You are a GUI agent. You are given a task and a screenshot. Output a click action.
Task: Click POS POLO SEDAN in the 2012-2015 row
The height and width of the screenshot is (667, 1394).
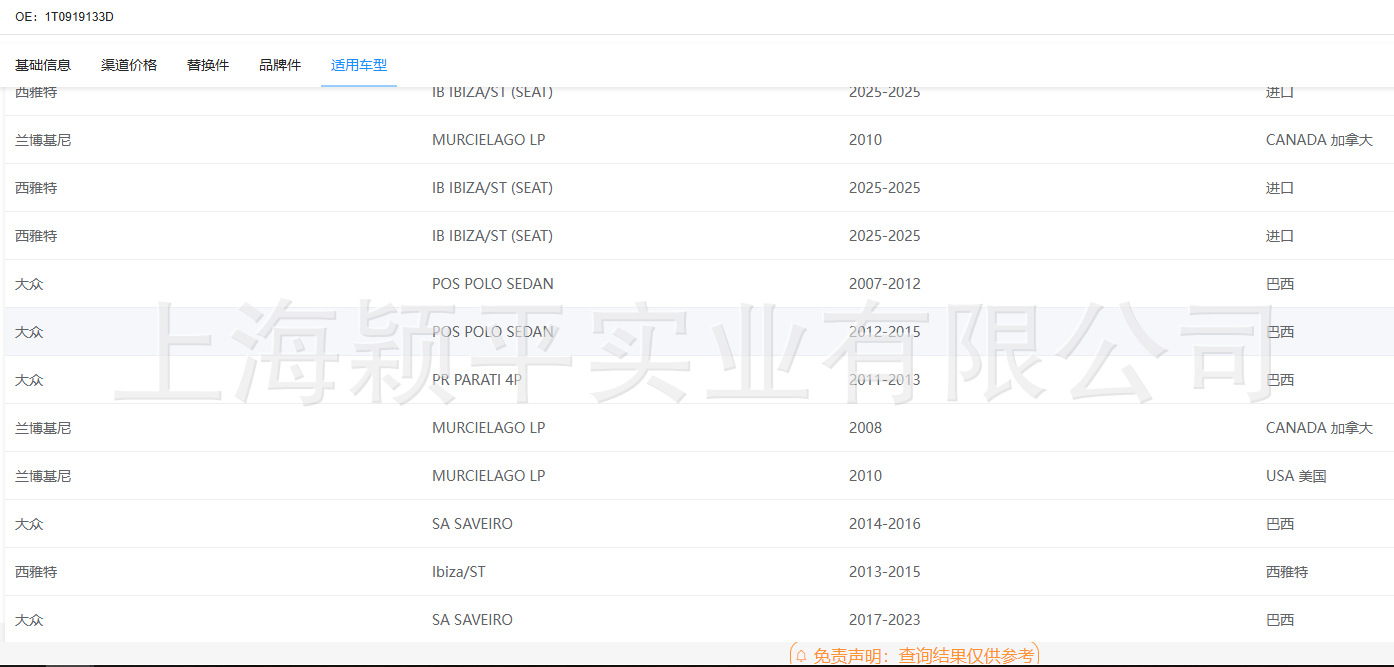tap(493, 332)
